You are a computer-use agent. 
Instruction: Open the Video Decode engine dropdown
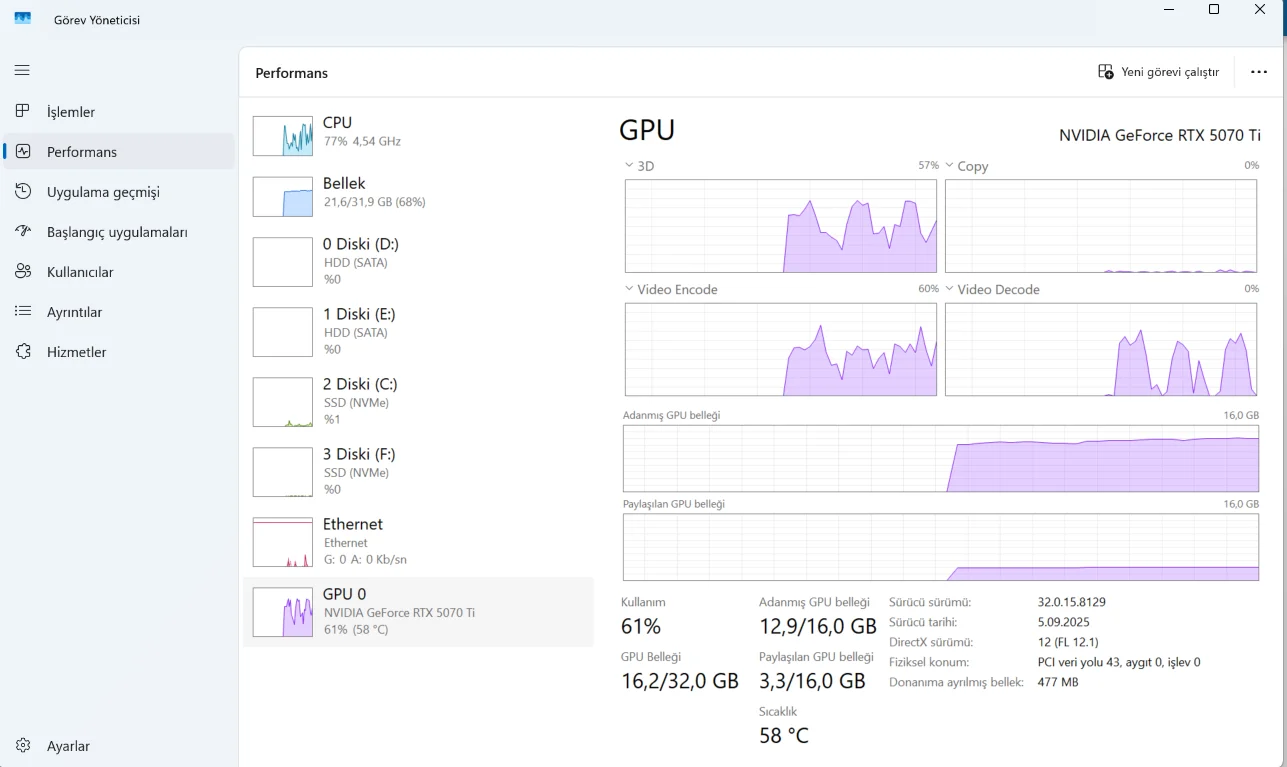click(x=950, y=289)
